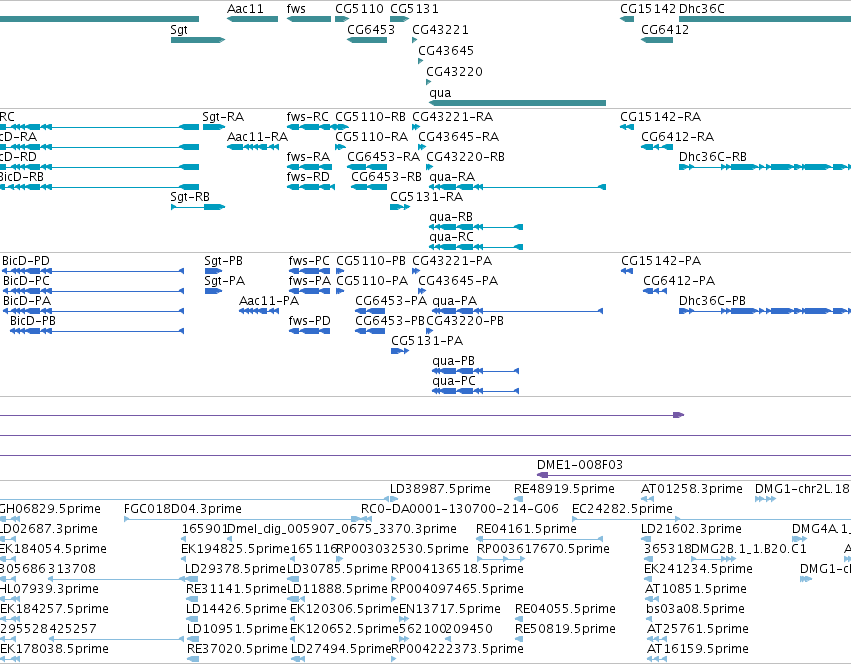Open the LD38987.5prime EST label
The width and height of the screenshot is (851, 664).
tap(440, 489)
